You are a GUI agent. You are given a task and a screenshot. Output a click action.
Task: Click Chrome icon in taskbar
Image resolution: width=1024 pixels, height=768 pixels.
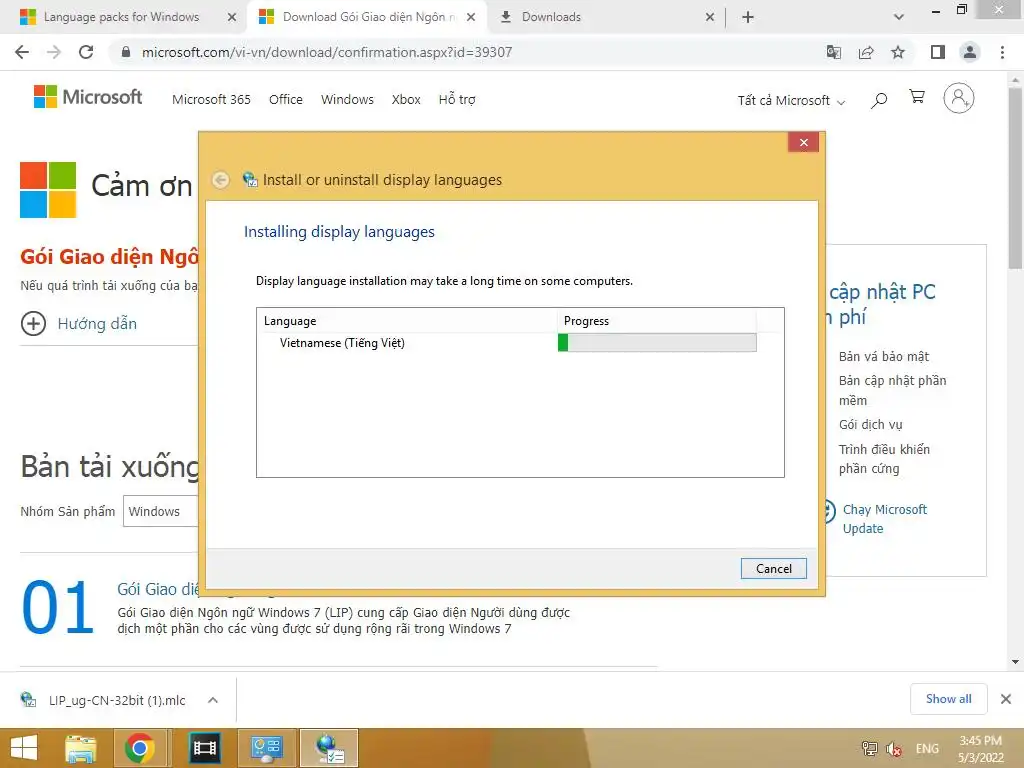139,748
